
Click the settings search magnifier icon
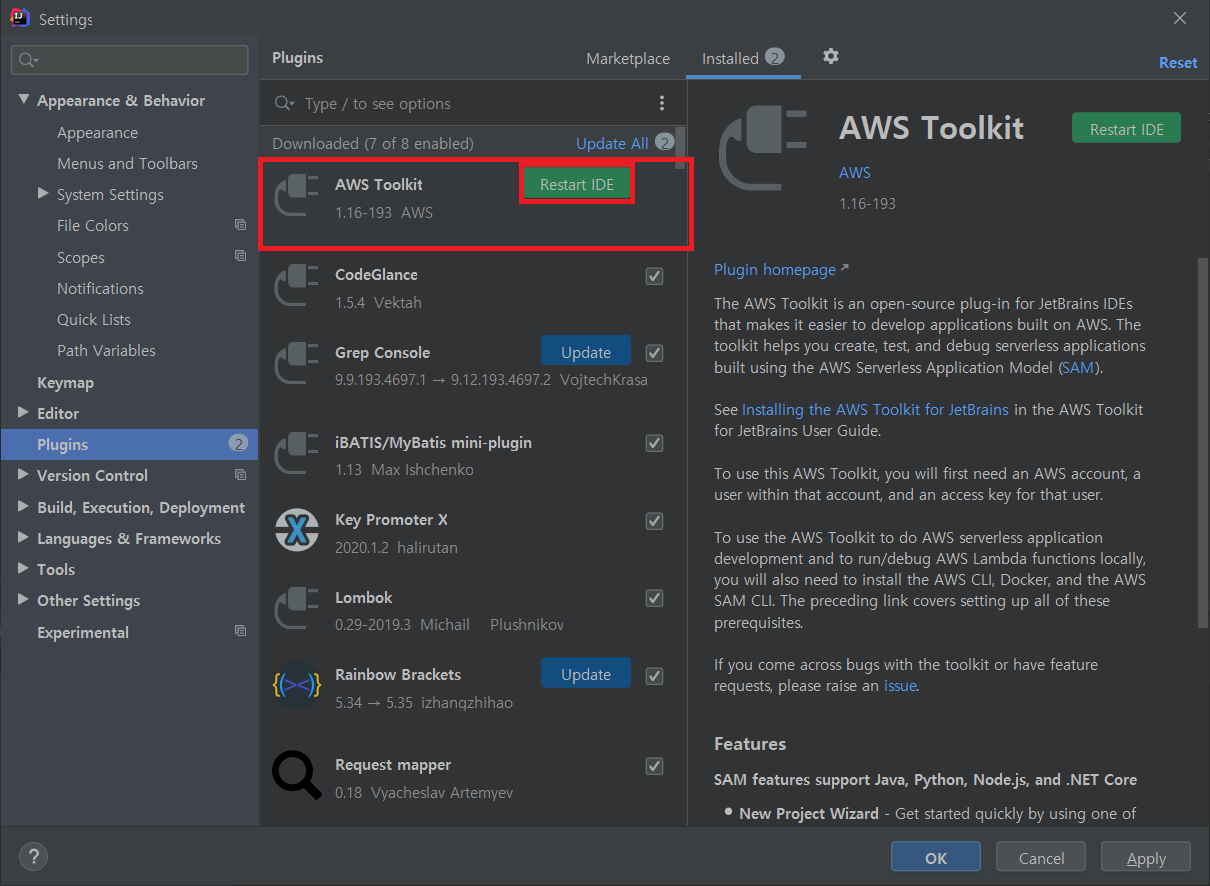click(x=28, y=60)
